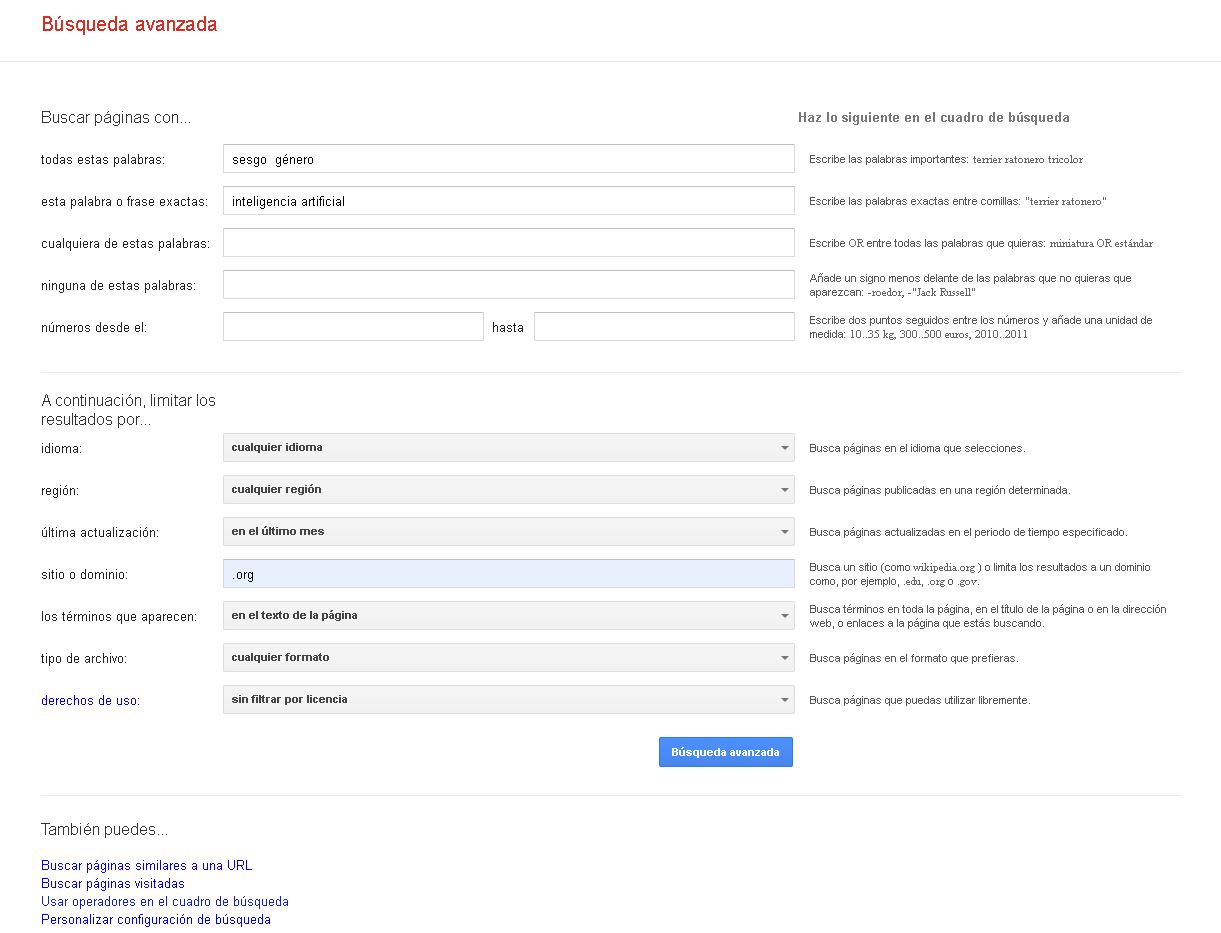
Task: Open the 'derechos de uso' license dropdown
Action: 508,700
